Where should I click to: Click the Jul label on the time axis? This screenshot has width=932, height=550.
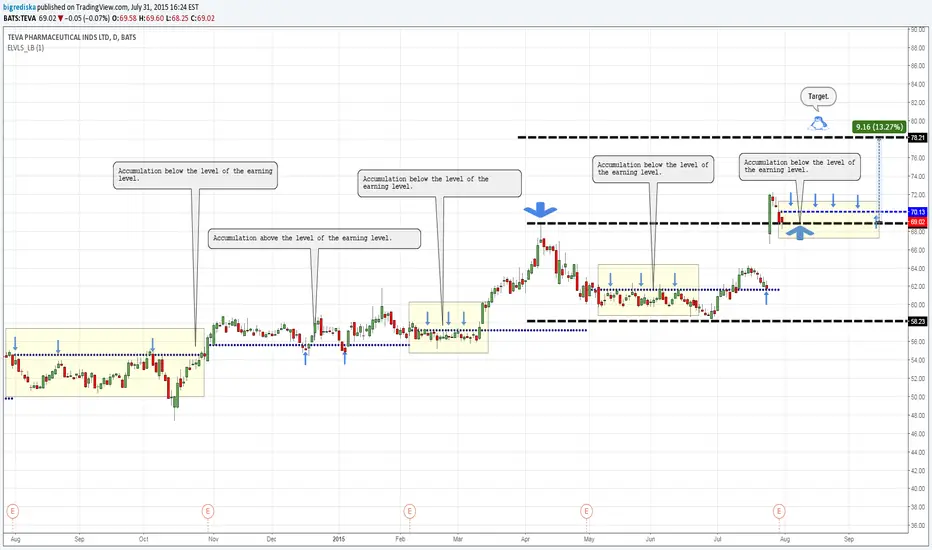pyautogui.click(x=717, y=539)
